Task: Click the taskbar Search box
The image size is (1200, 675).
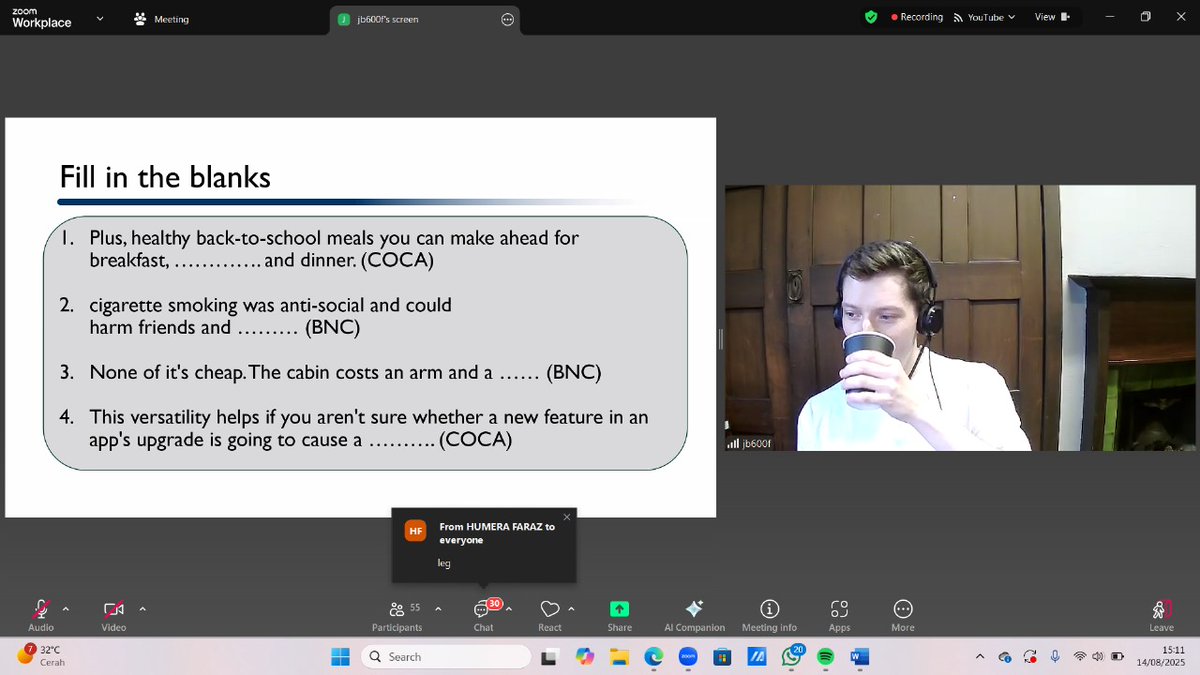Action: [x=446, y=657]
